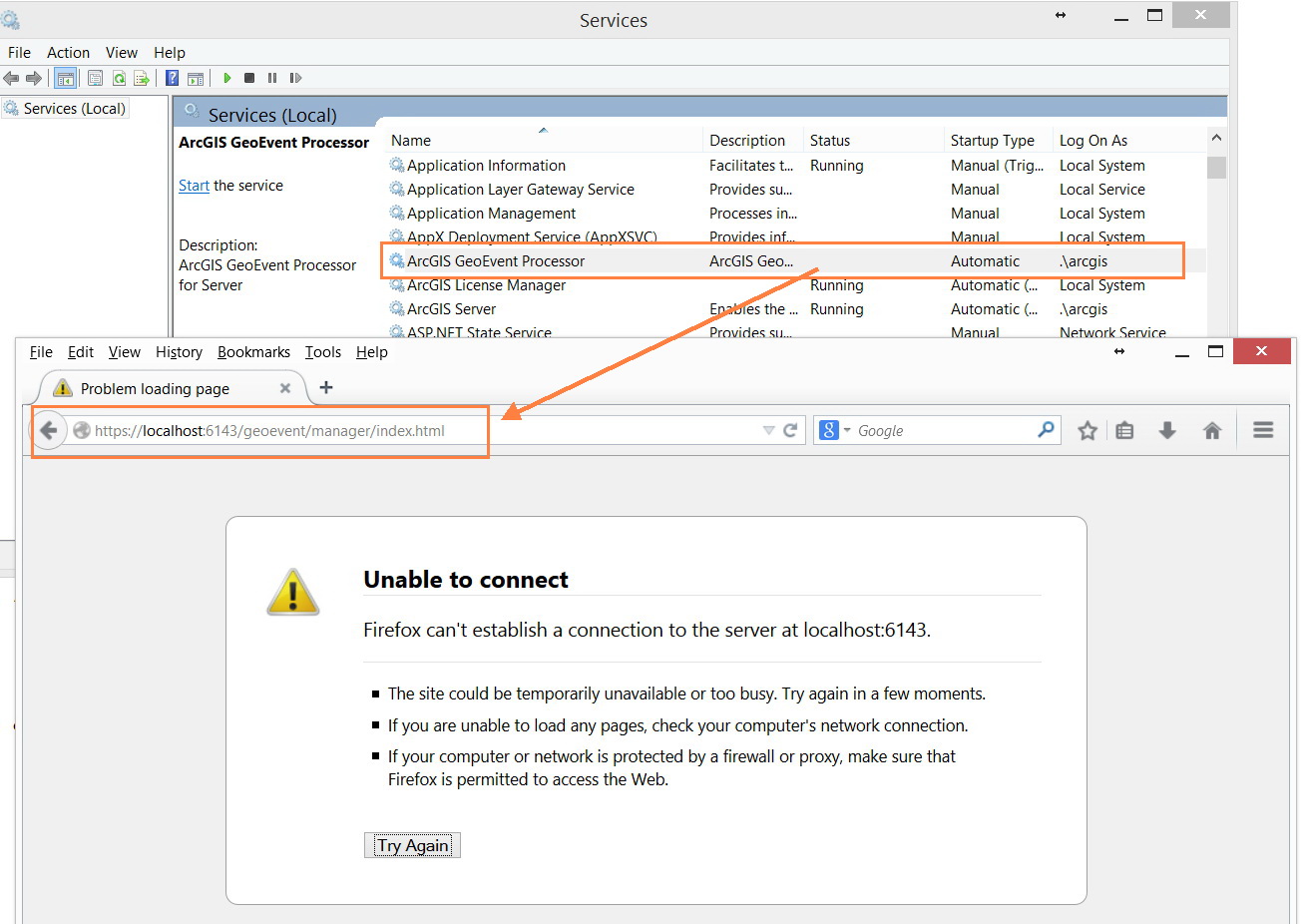Stop the service with the square stop icon
This screenshot has height=924, width=1307.
coord(249,78)
